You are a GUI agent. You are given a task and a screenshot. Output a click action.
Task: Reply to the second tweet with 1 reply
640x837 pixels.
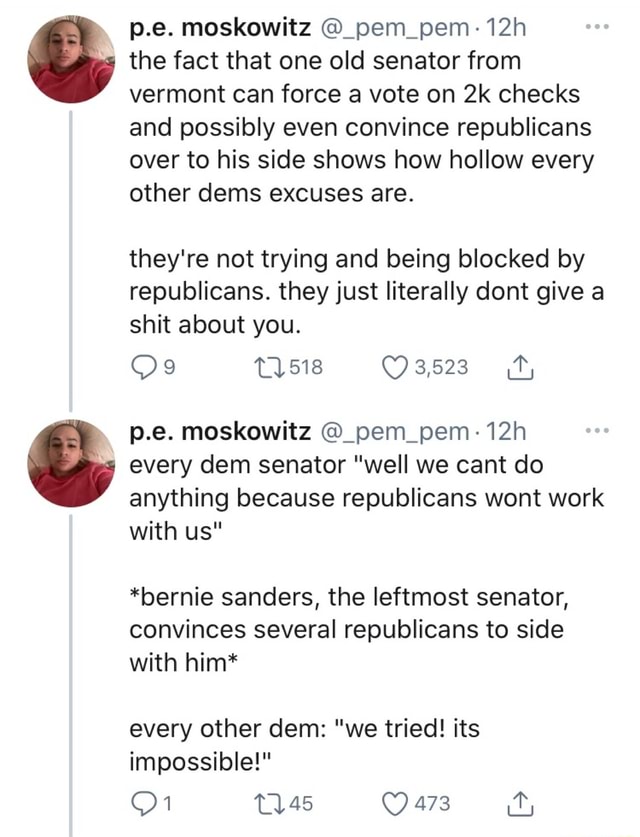(x=145, y=804)
